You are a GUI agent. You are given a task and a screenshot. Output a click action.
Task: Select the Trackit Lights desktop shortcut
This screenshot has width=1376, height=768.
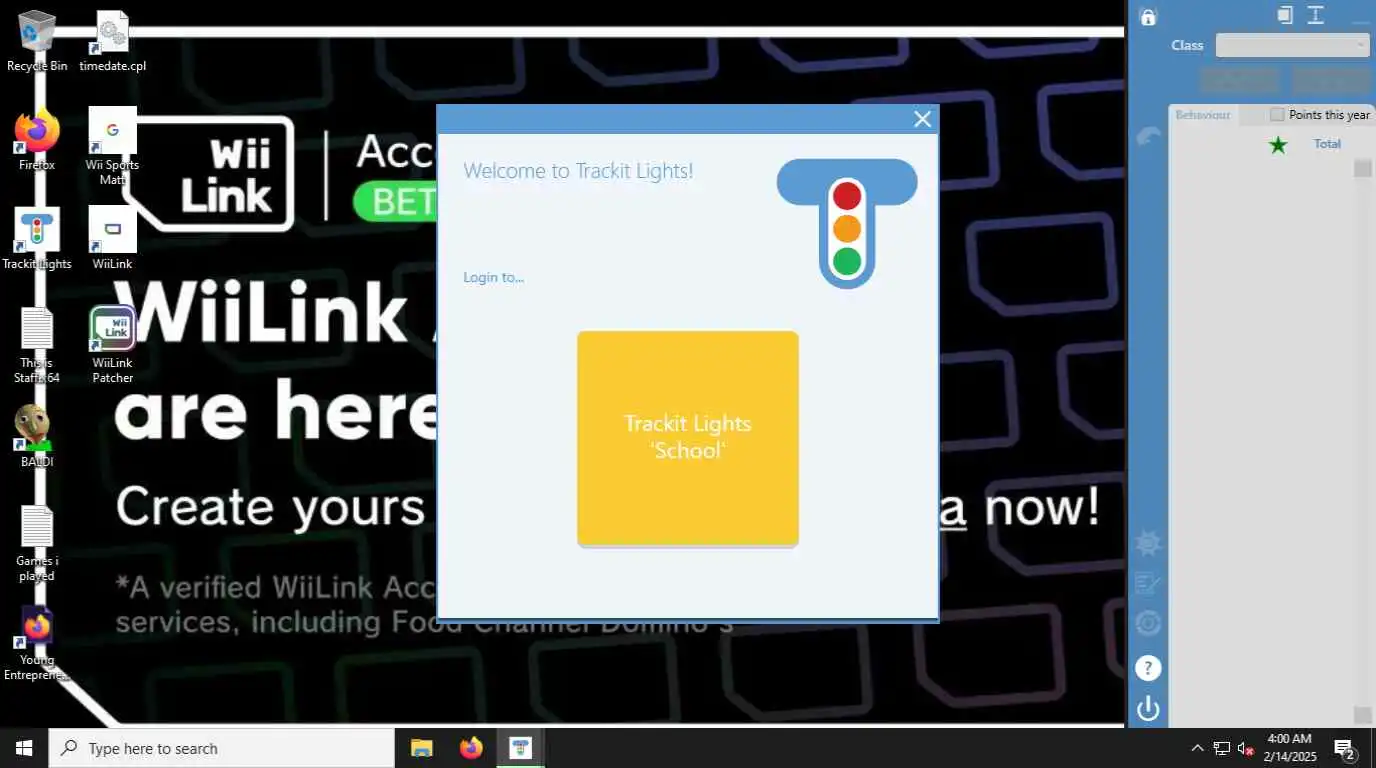pos(37,239)
